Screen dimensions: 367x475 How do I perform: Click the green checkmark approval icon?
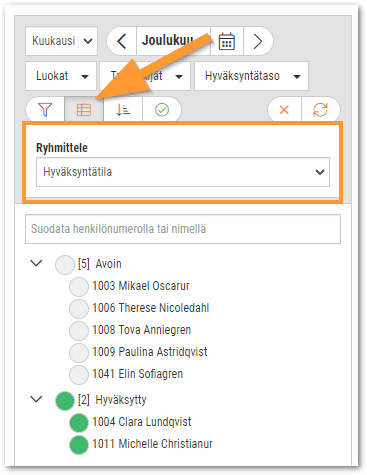pos(162,109)
